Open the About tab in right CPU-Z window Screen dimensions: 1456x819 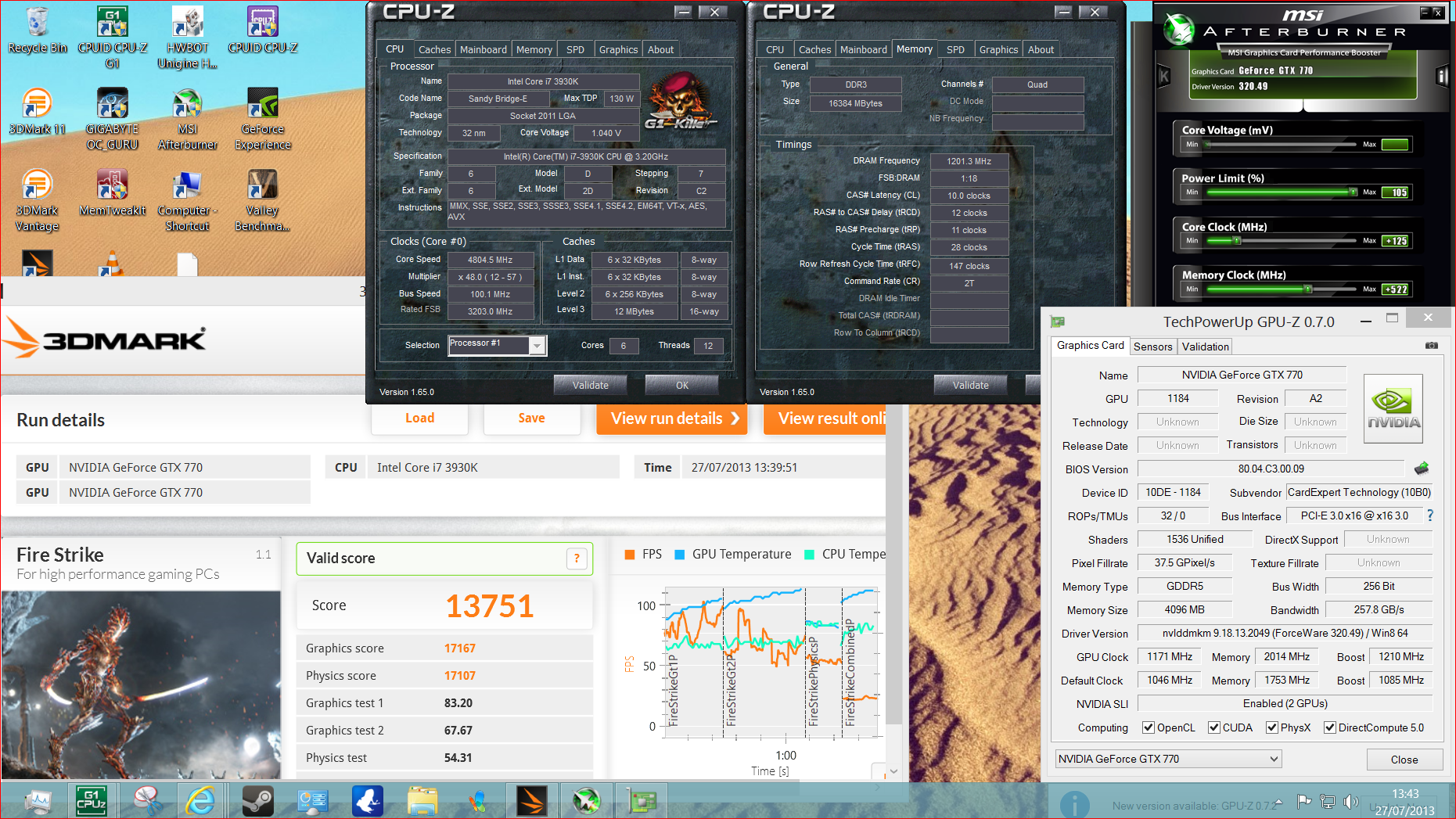pyautogui.click(x=1041, y=49)
